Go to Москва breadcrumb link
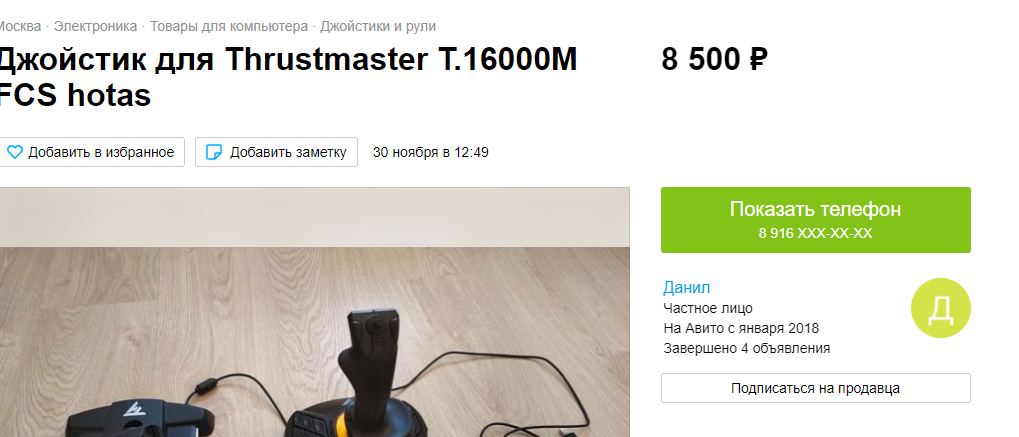 (x=19, y=27)
